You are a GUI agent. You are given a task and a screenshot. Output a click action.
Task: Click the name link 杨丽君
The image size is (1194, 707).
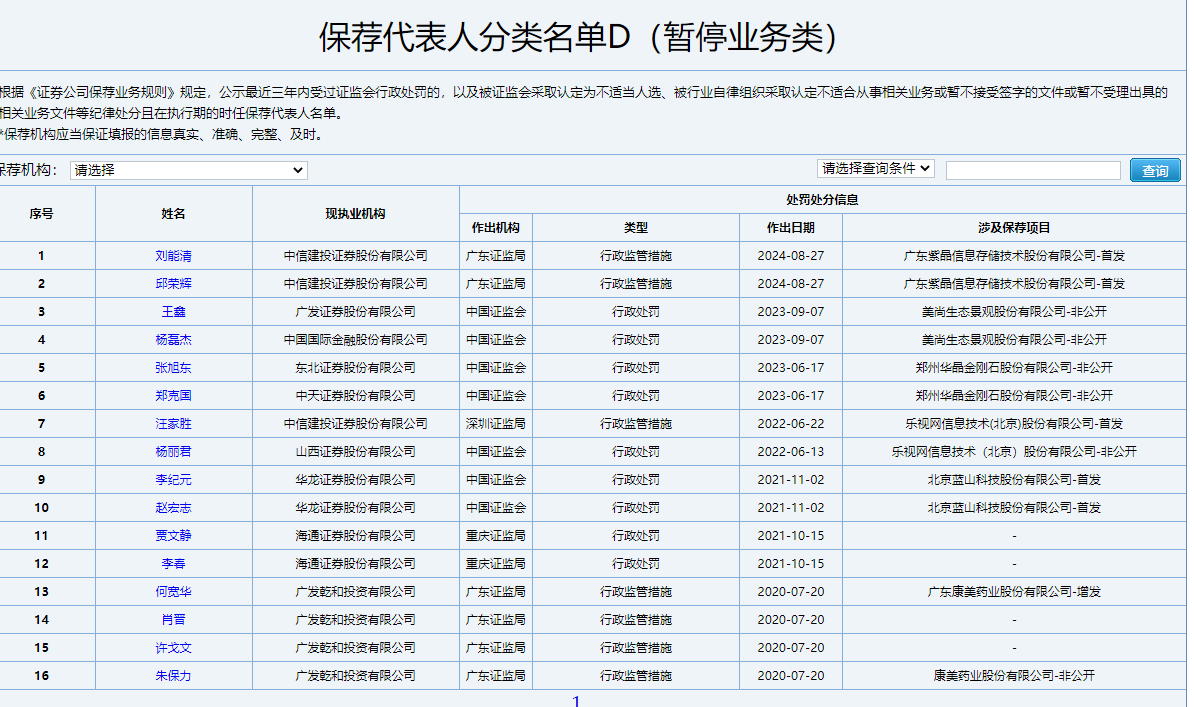173,452
